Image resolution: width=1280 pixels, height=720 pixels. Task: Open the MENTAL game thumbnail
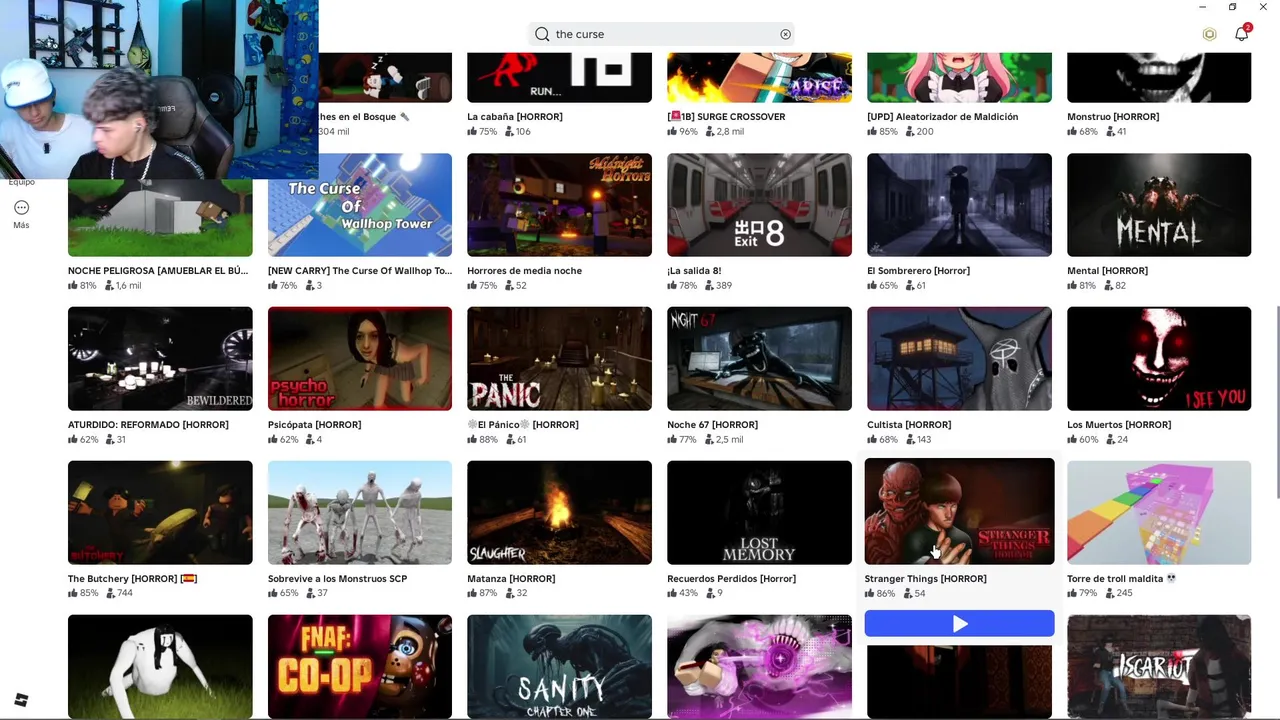tap(1159, 205)
